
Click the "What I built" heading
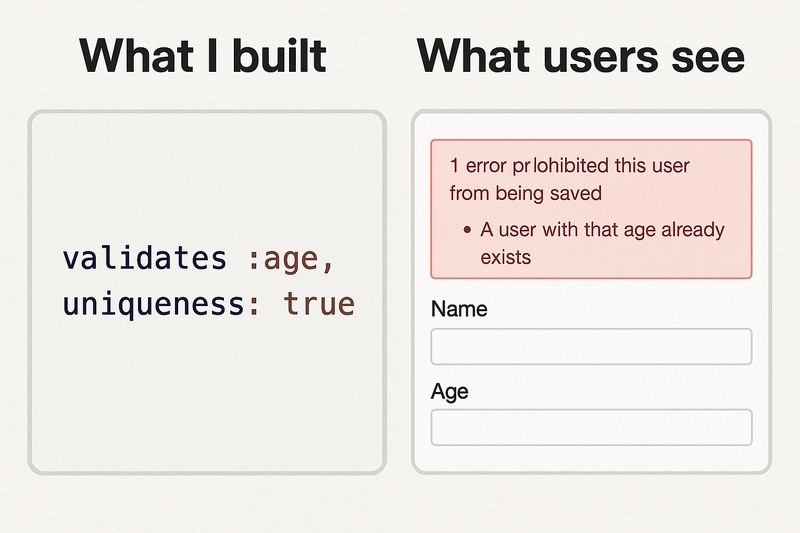[x=203, y=55]
